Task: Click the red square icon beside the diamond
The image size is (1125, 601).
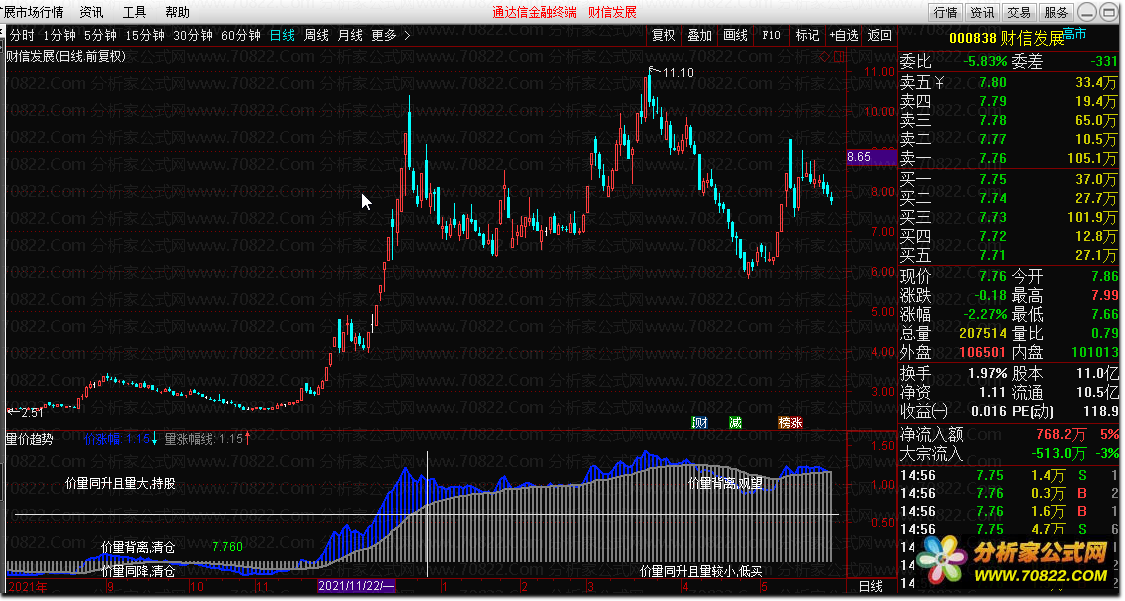Action: click(838, 57)
